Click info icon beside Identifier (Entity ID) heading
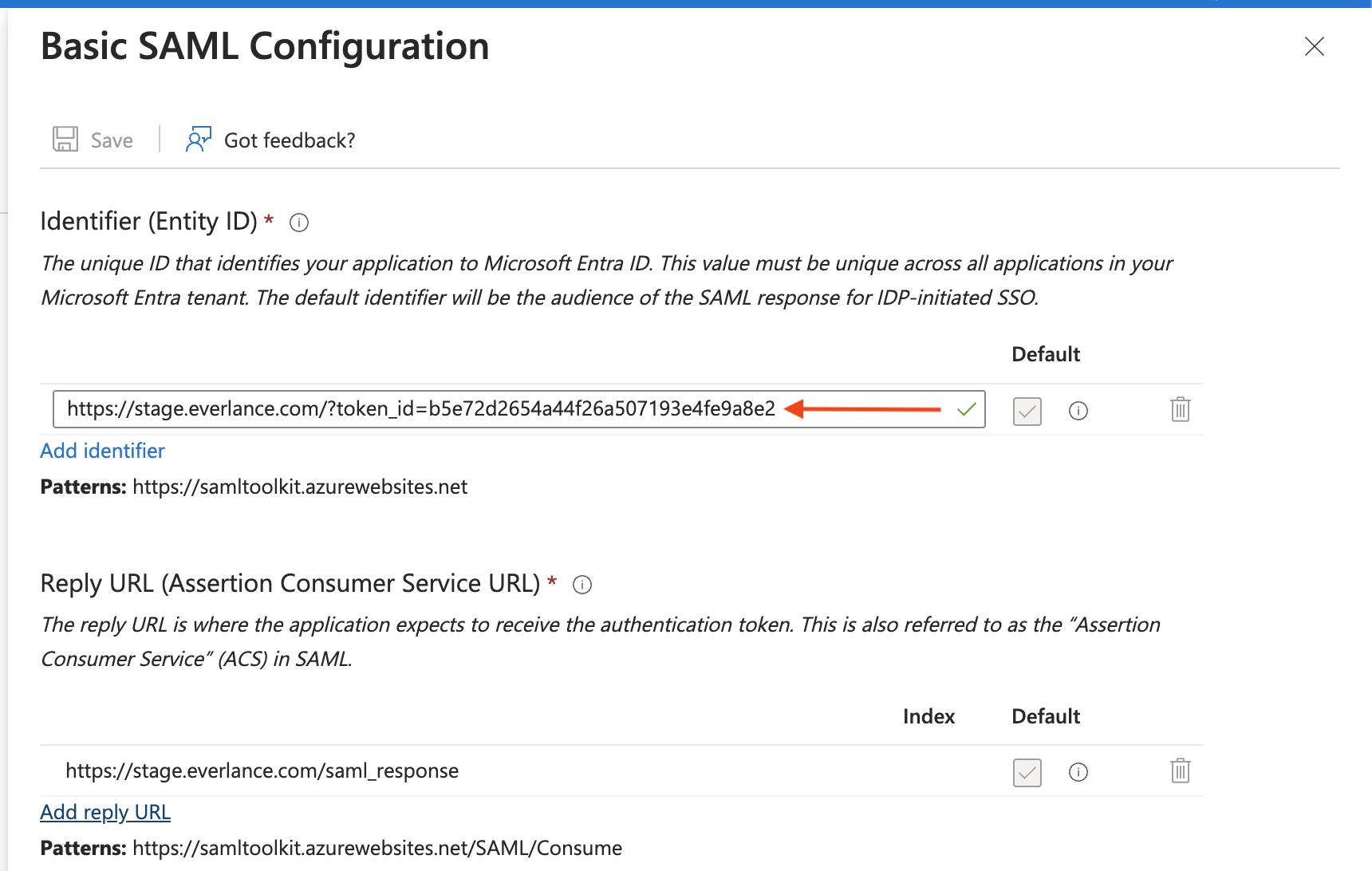 pyautogui.click(x=299, y=223)
